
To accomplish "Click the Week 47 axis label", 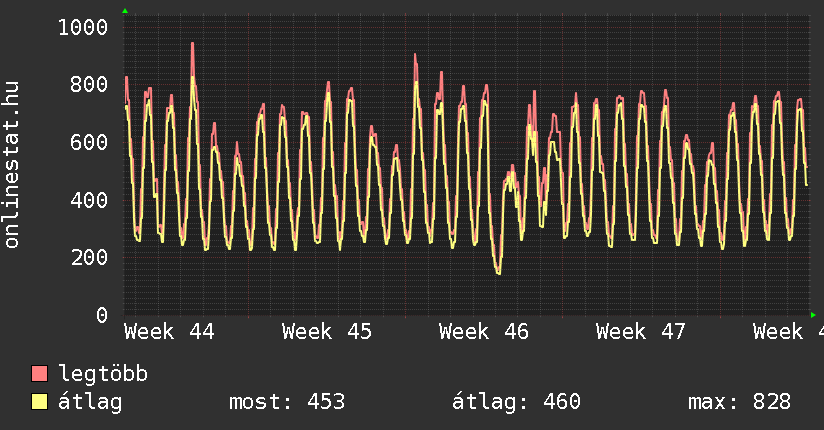I will click(641, 331).
